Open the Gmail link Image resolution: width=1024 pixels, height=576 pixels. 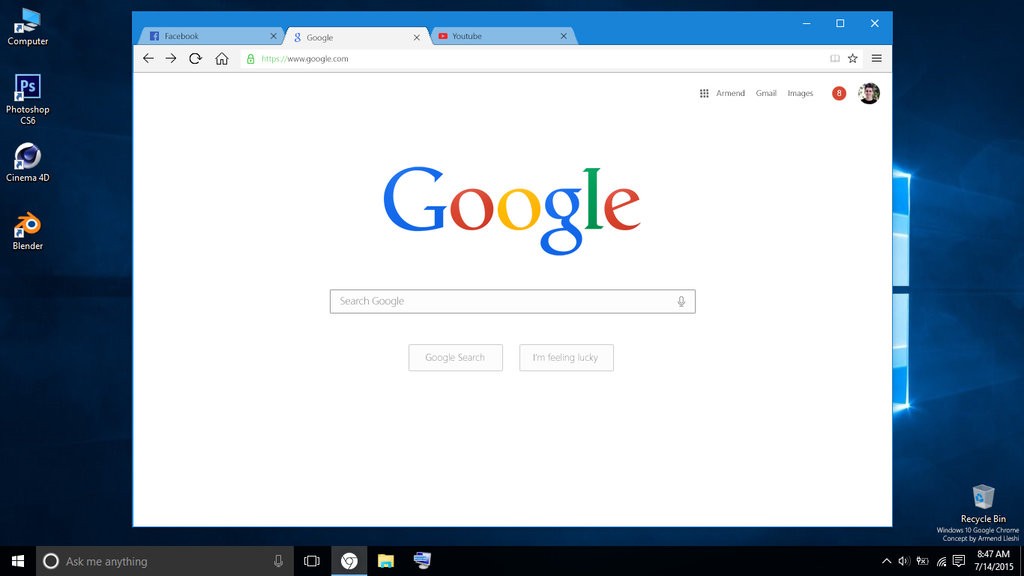[766, 93]
